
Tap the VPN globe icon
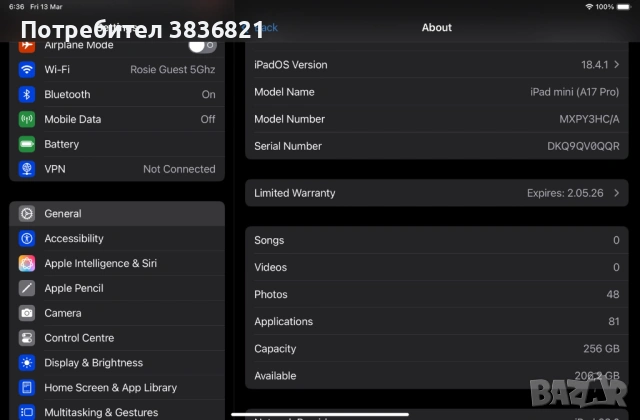27,169
